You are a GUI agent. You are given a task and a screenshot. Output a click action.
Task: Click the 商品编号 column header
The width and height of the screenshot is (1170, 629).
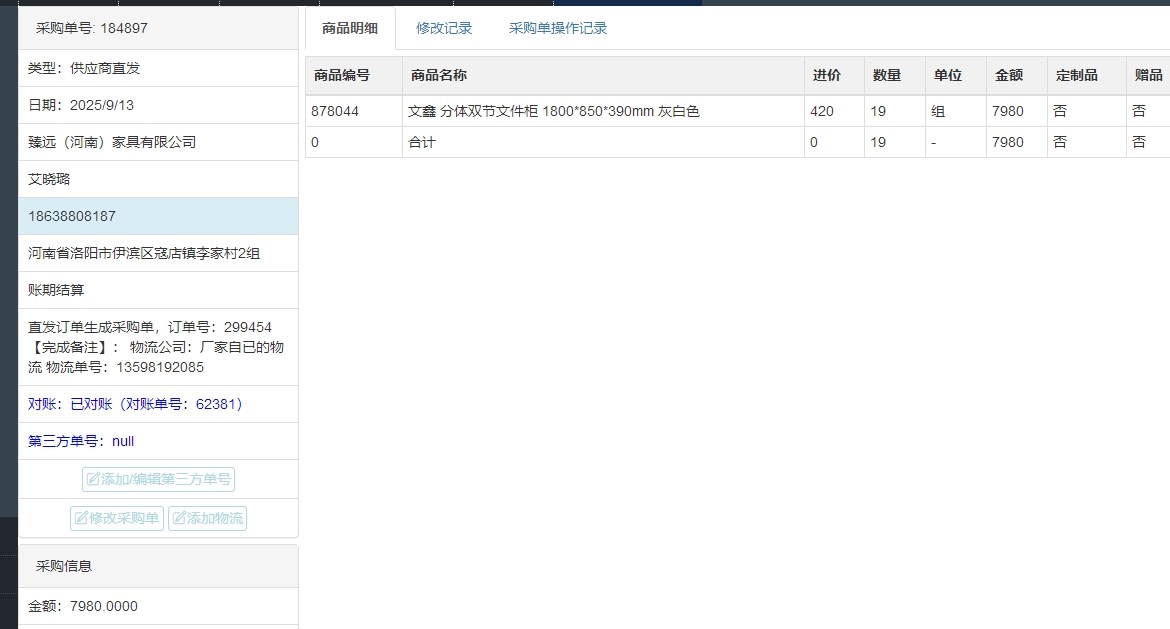point(342,76)
